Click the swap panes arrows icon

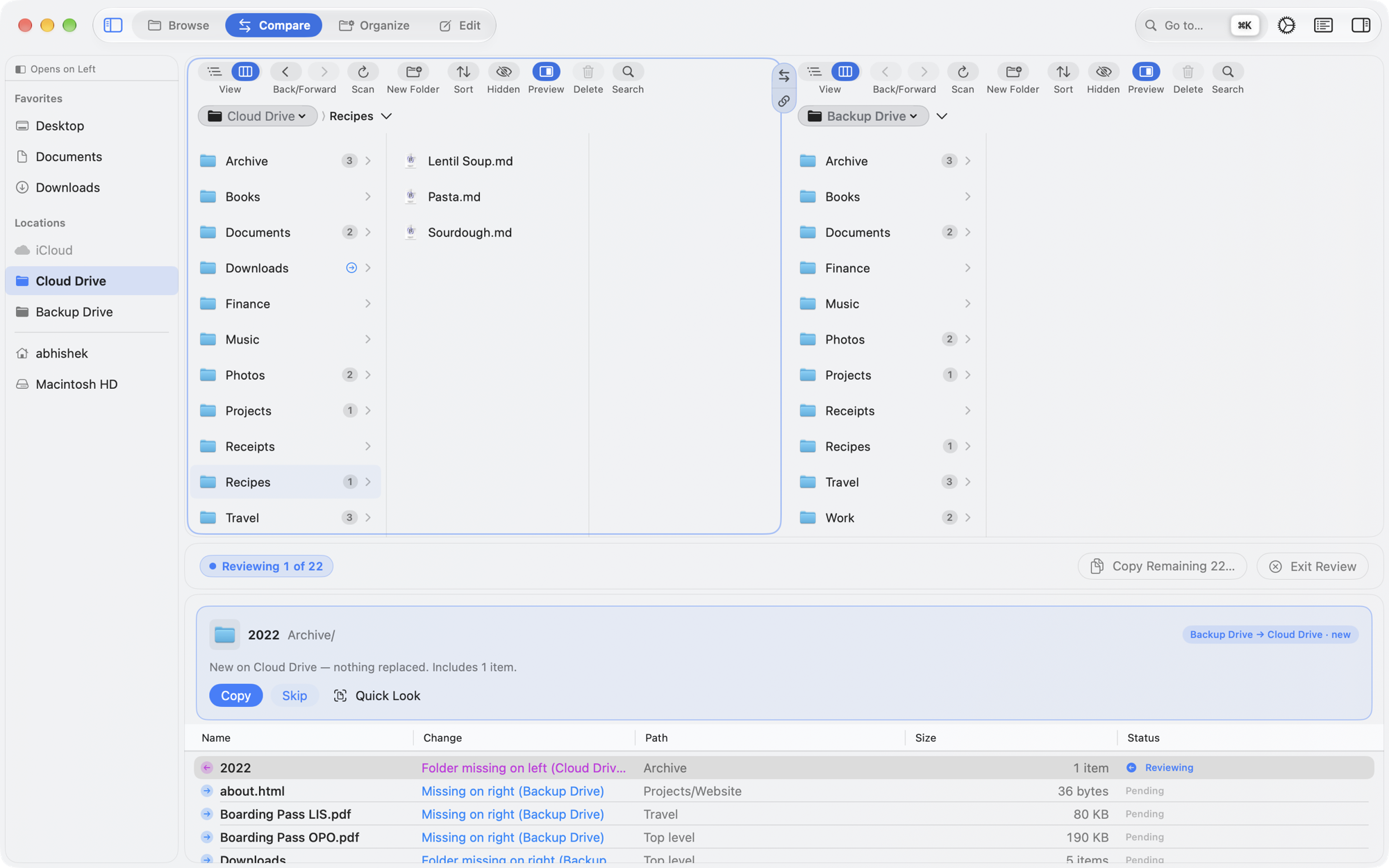[x=783, y=75]
